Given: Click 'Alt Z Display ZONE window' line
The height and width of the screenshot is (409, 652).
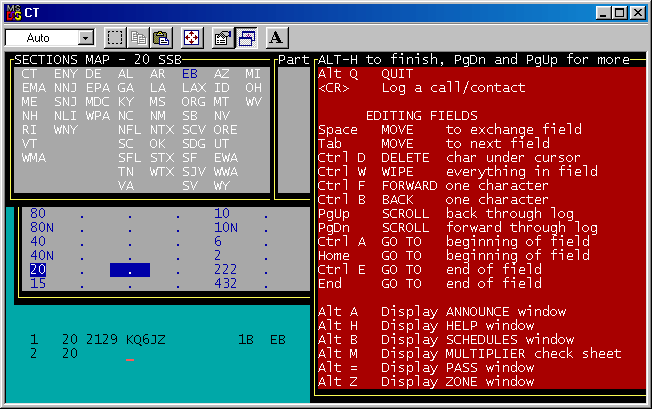Looking at the screenshot, I should pos(426,382).
